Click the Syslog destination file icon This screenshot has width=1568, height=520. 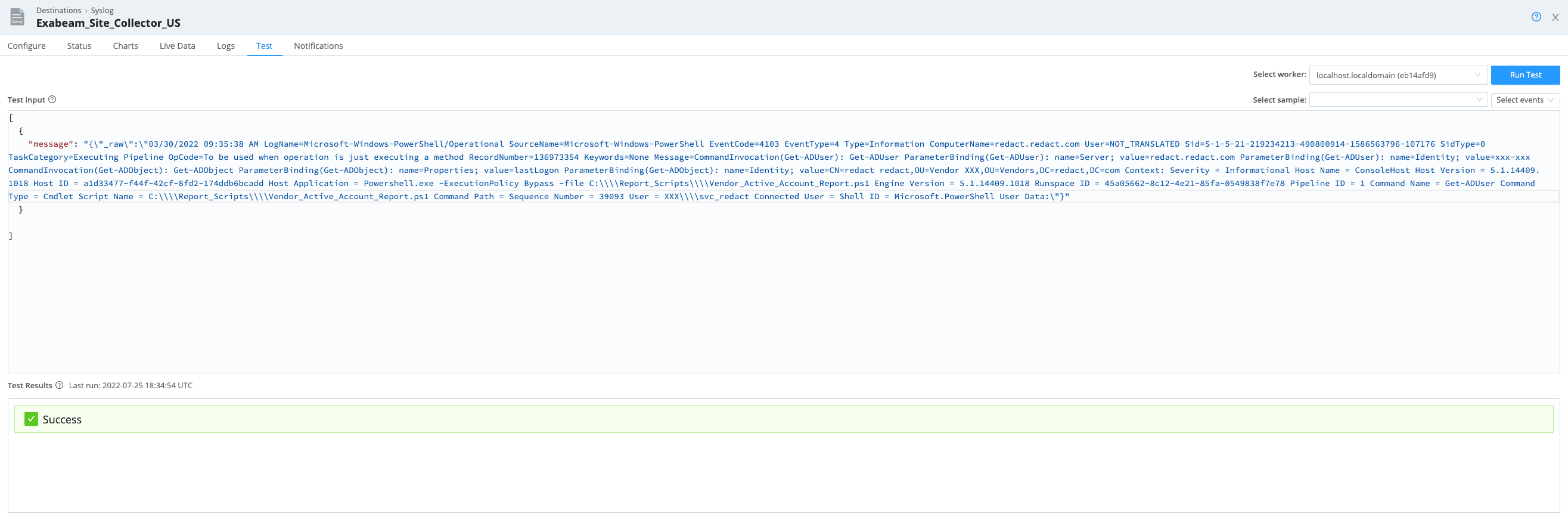pos(18,17)
